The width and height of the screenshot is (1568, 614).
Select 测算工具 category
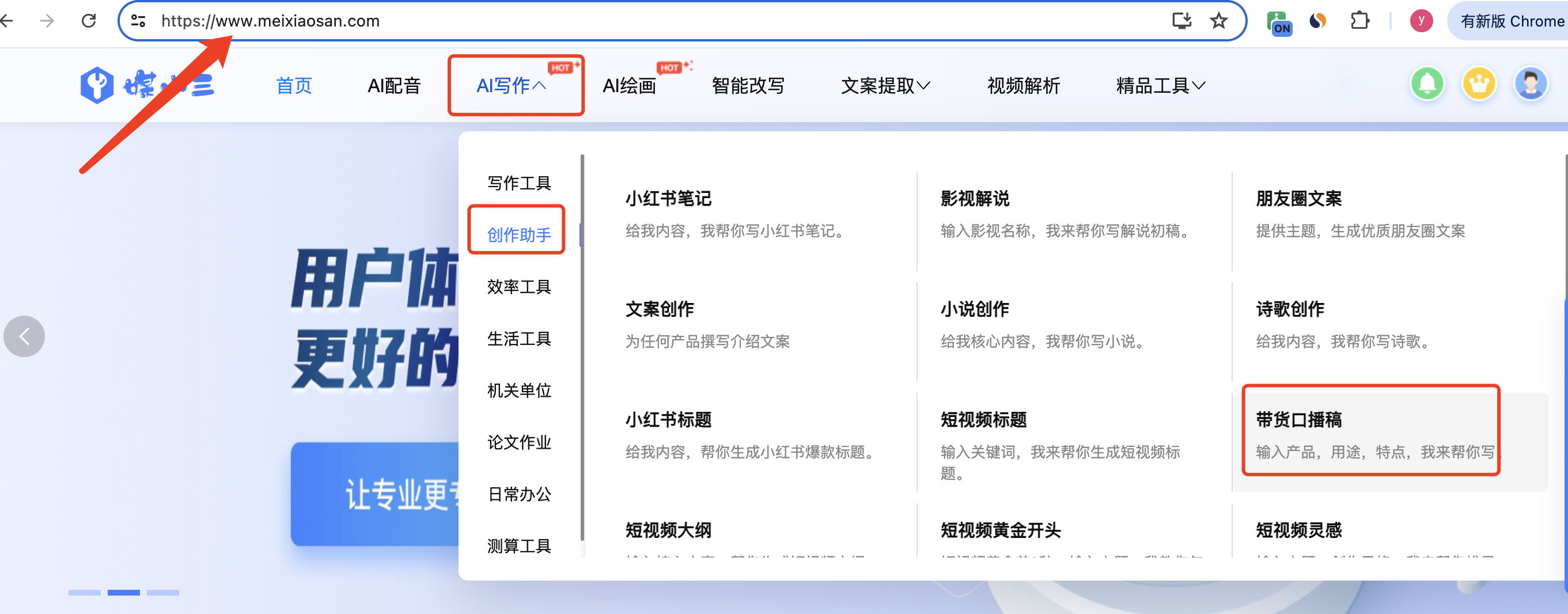(x=519, y=545)
